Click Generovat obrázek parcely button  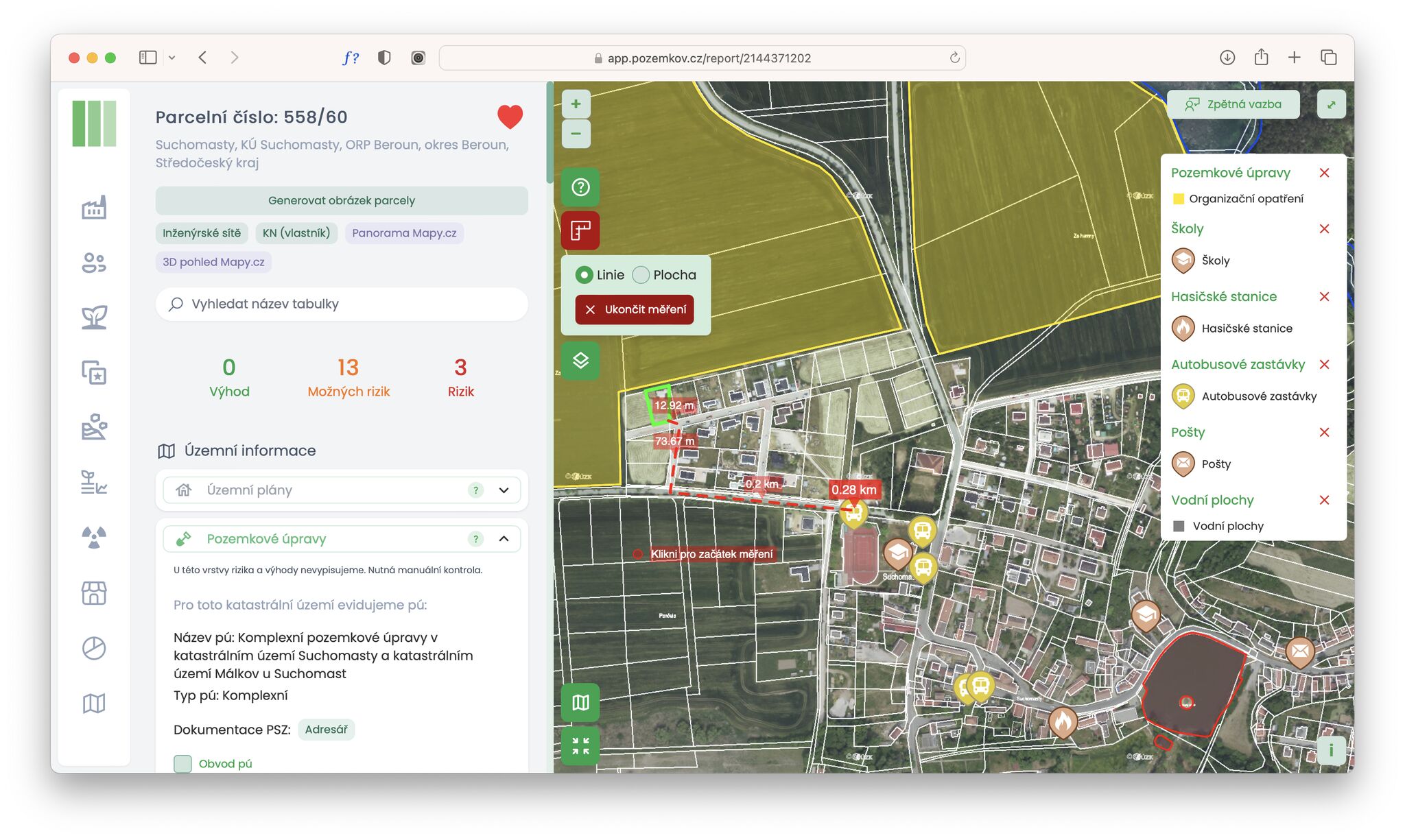click(x=342, y=200)
